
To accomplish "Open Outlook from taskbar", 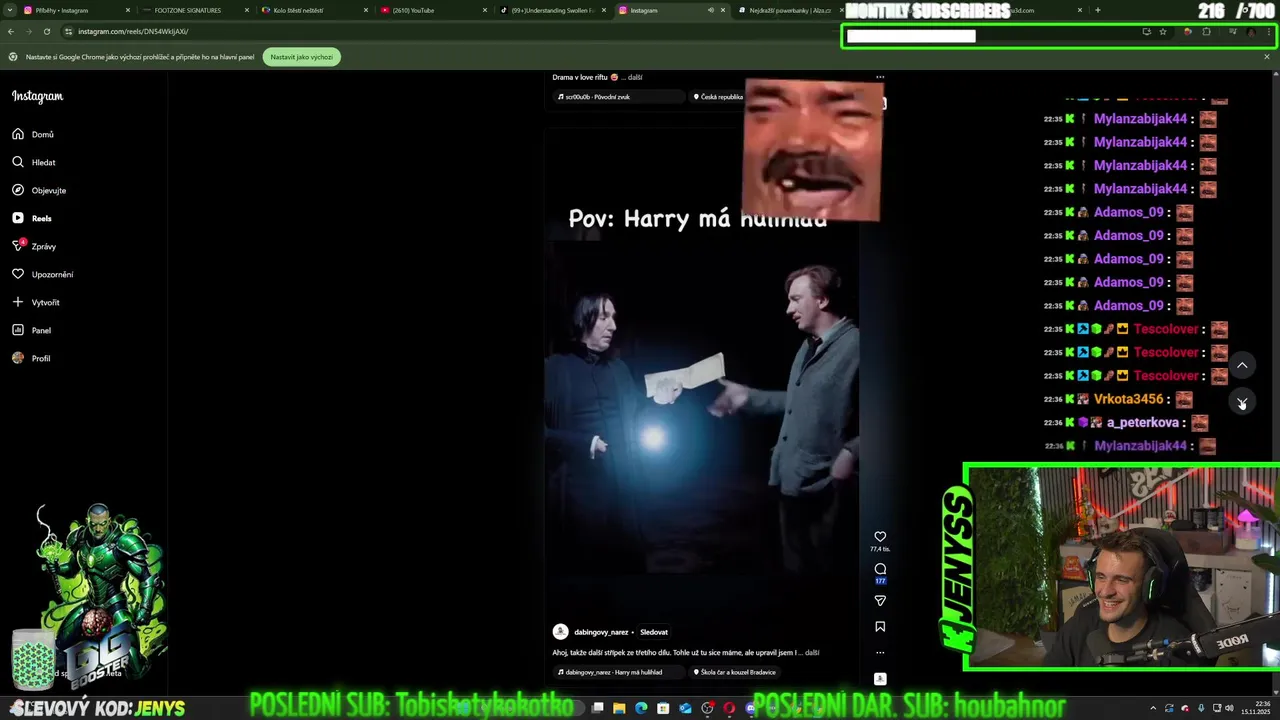I will coord(685,708).
